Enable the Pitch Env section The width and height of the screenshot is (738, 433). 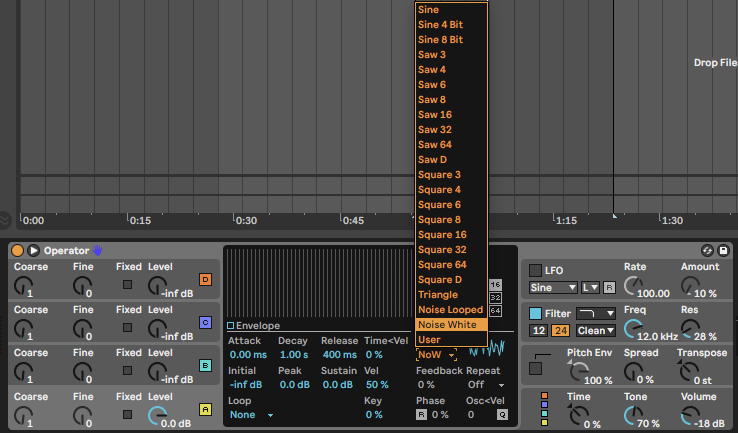[x=535, y=369]
